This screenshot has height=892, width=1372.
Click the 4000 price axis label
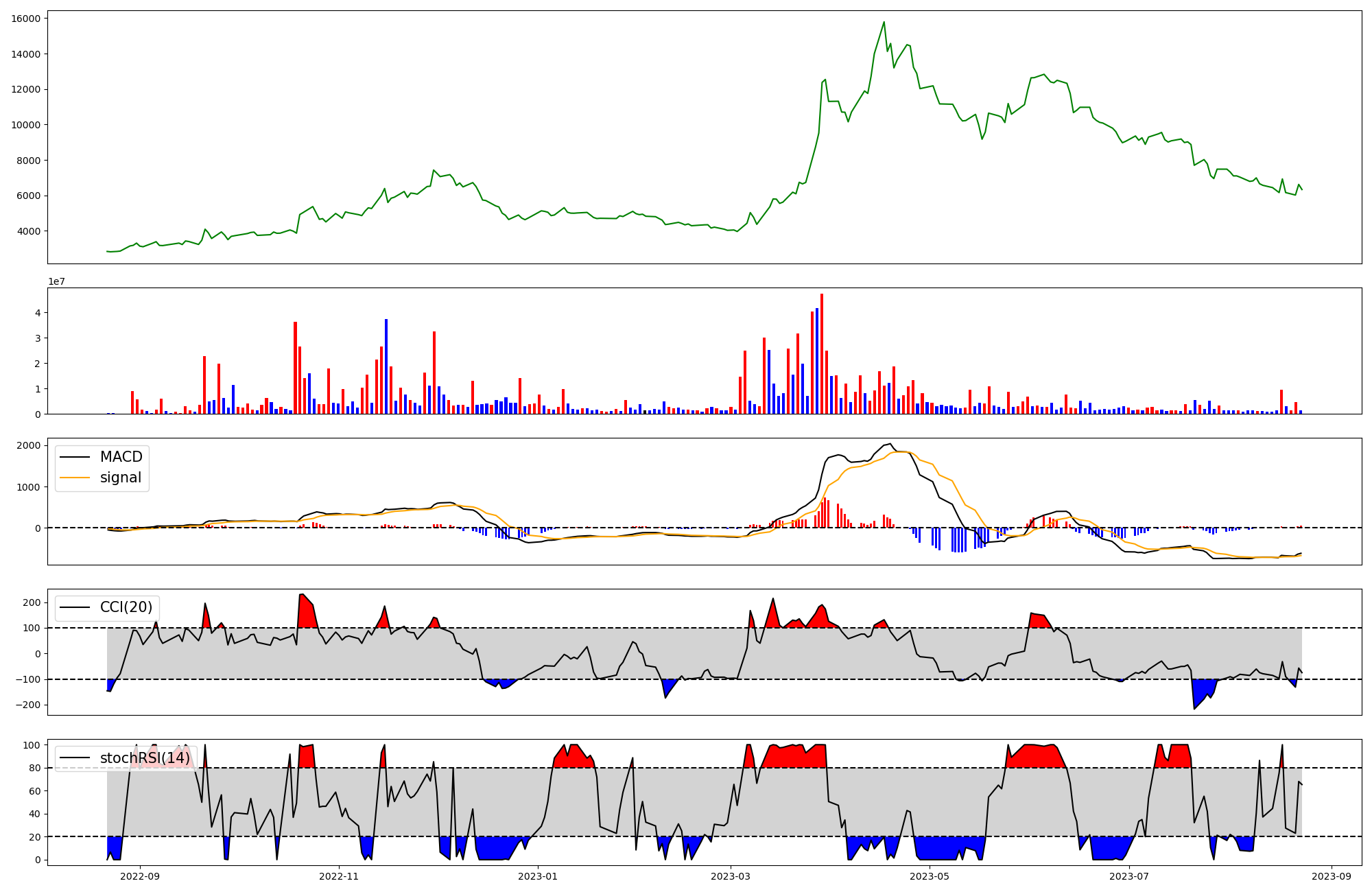click(x=28, y=231)
